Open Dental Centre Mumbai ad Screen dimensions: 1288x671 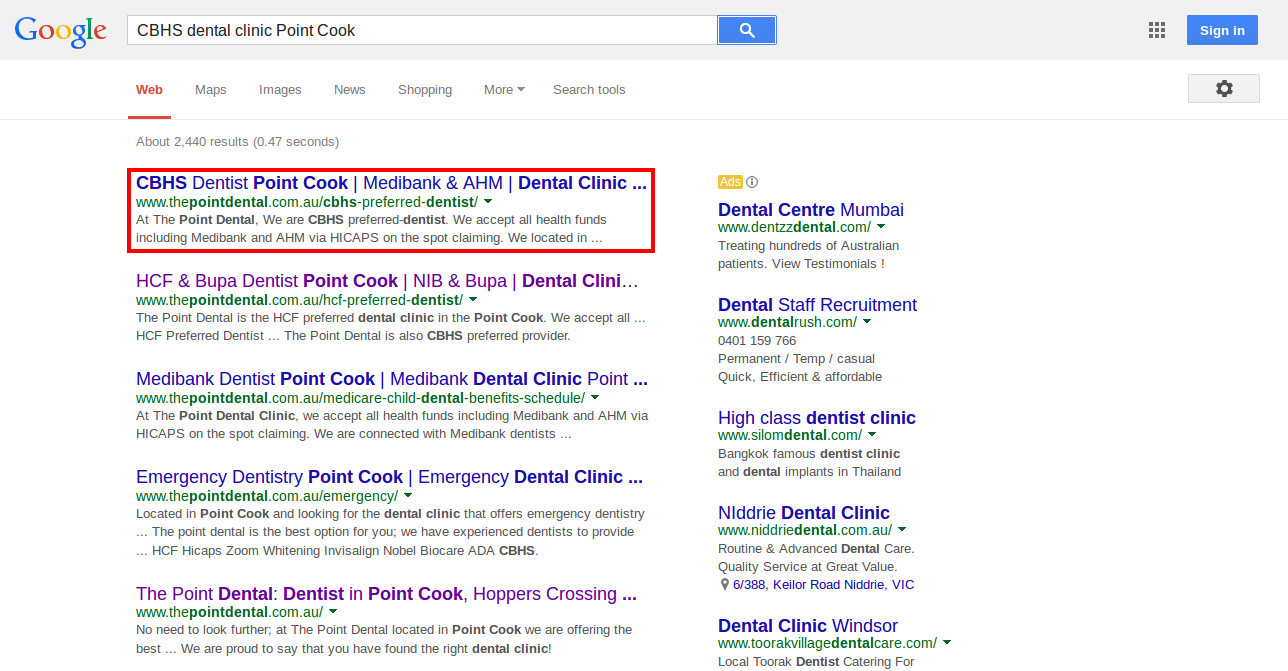click(811, 210)
